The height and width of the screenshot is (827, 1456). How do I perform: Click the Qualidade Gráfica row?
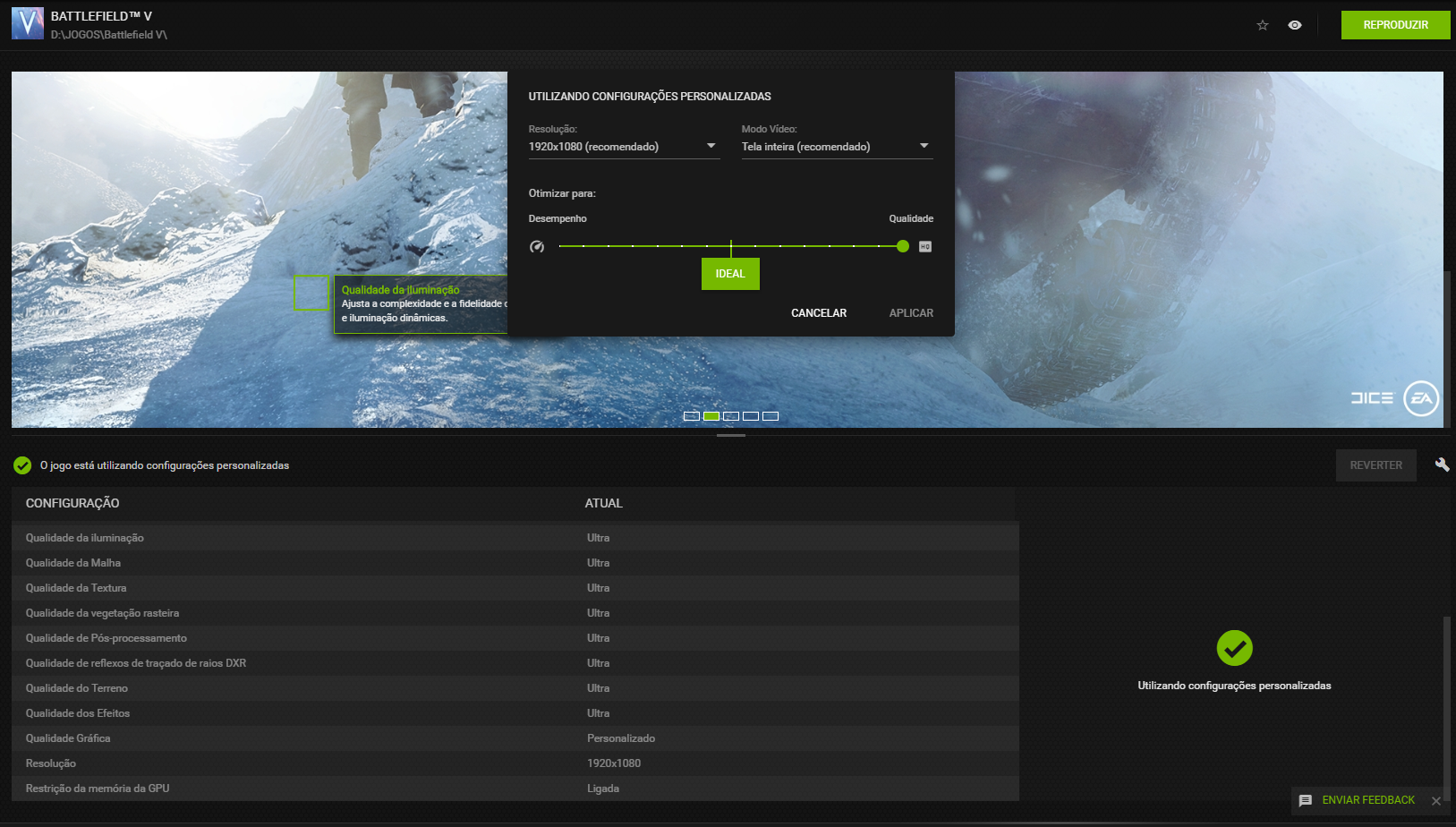pos(515,738)
